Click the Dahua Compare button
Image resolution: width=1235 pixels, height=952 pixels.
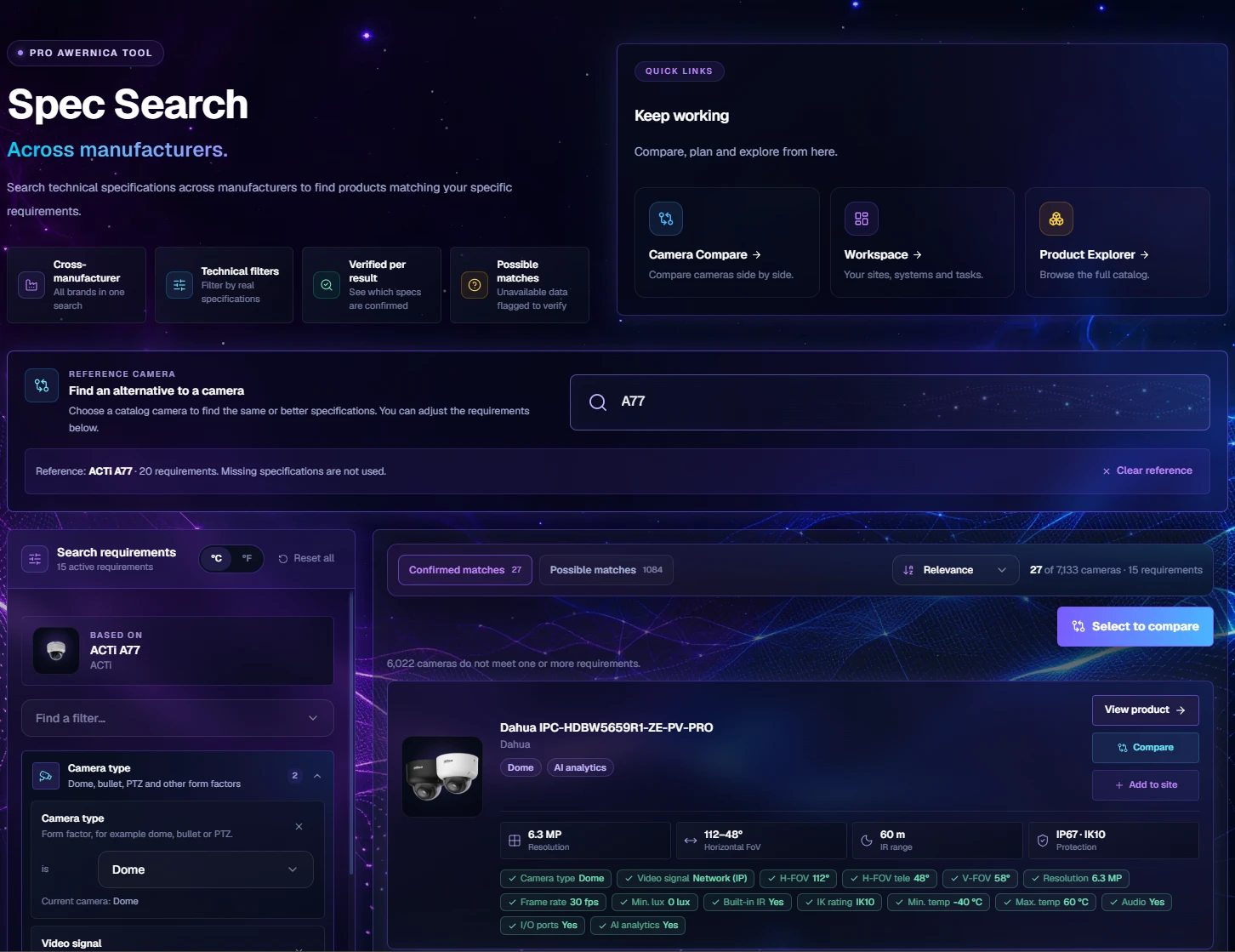pyautogui.click(x=1145, y=747)
